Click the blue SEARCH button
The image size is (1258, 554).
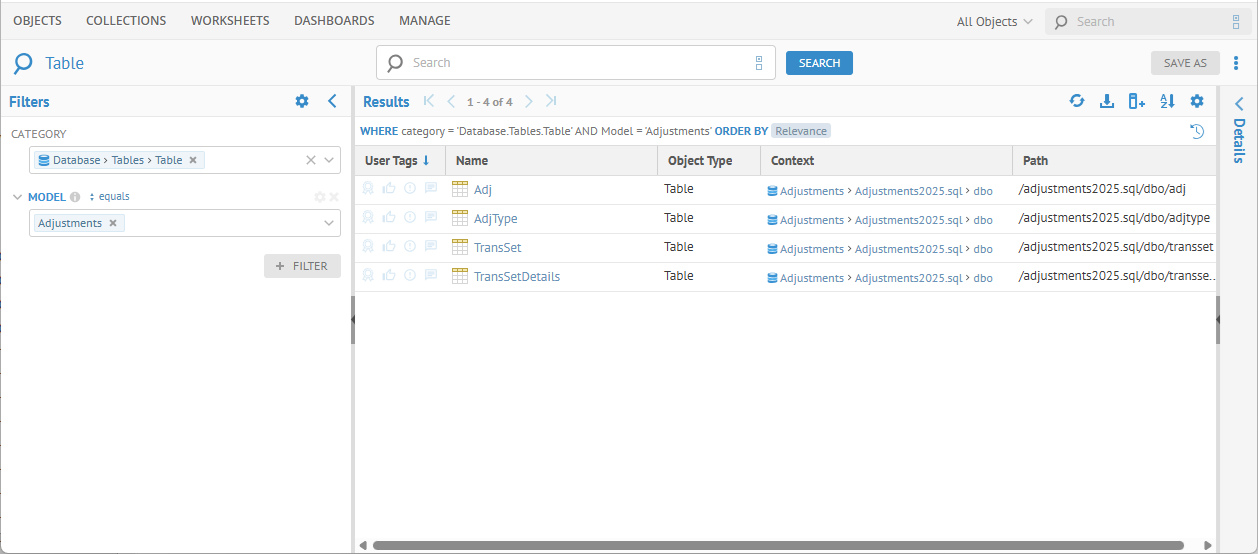pos(819,63)
